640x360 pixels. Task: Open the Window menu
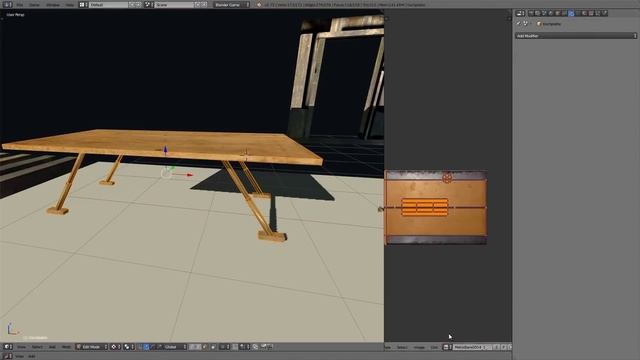[x=53, y=4]
